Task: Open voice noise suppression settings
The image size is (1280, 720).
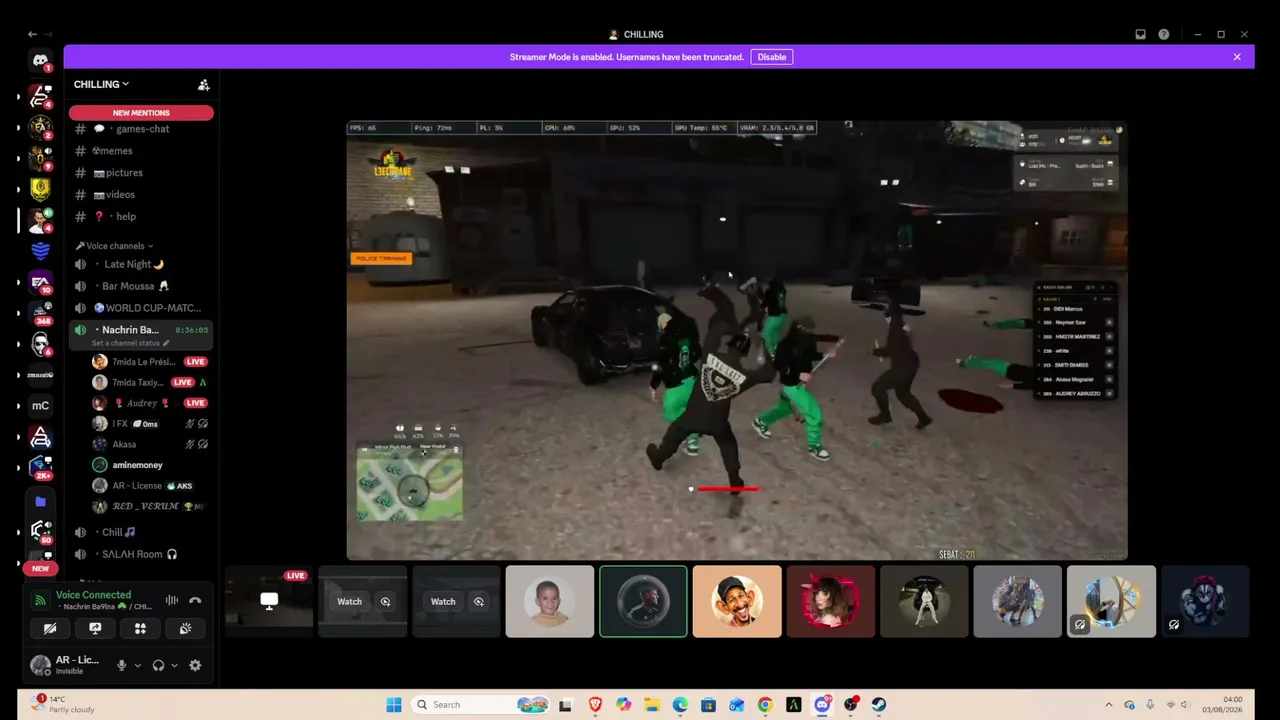Action: [x=172, y=600]
